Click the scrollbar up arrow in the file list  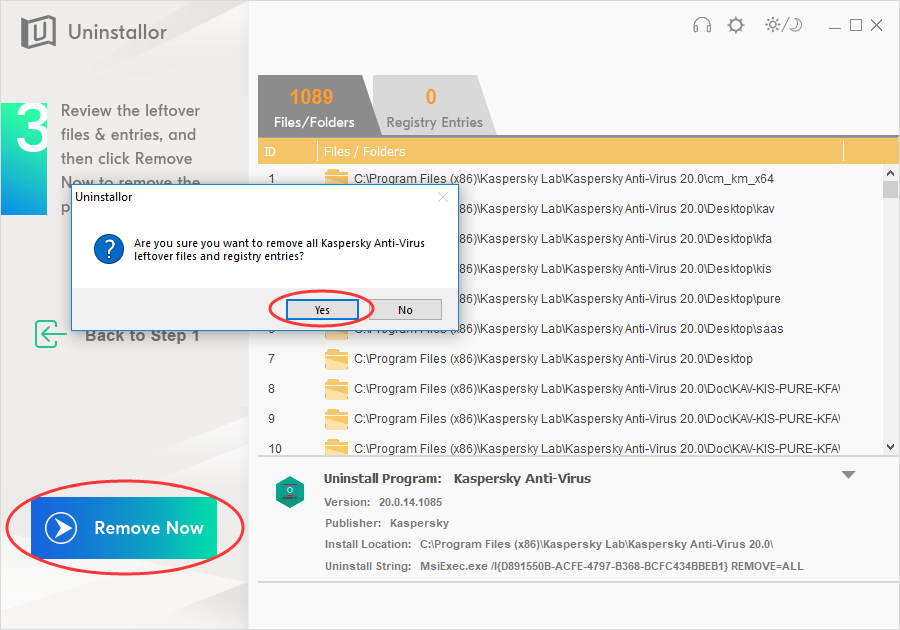tap(890, 173)
